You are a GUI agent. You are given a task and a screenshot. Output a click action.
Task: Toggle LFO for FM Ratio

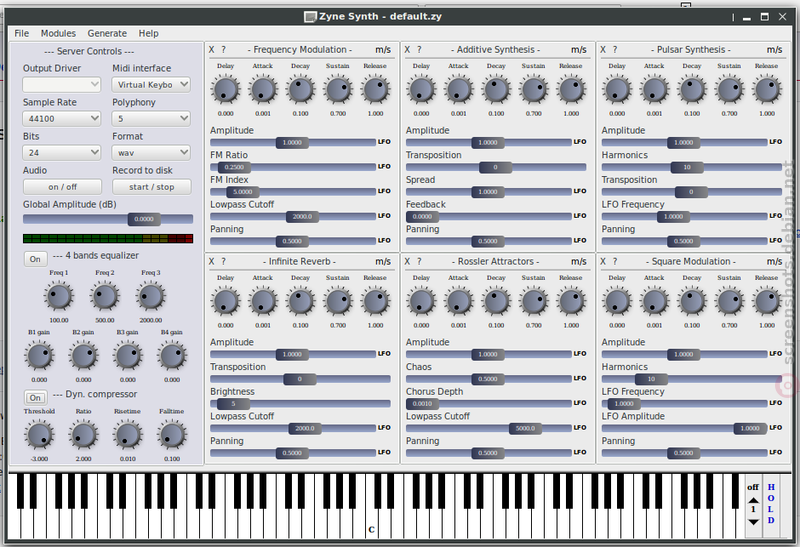tap(384, 166)
